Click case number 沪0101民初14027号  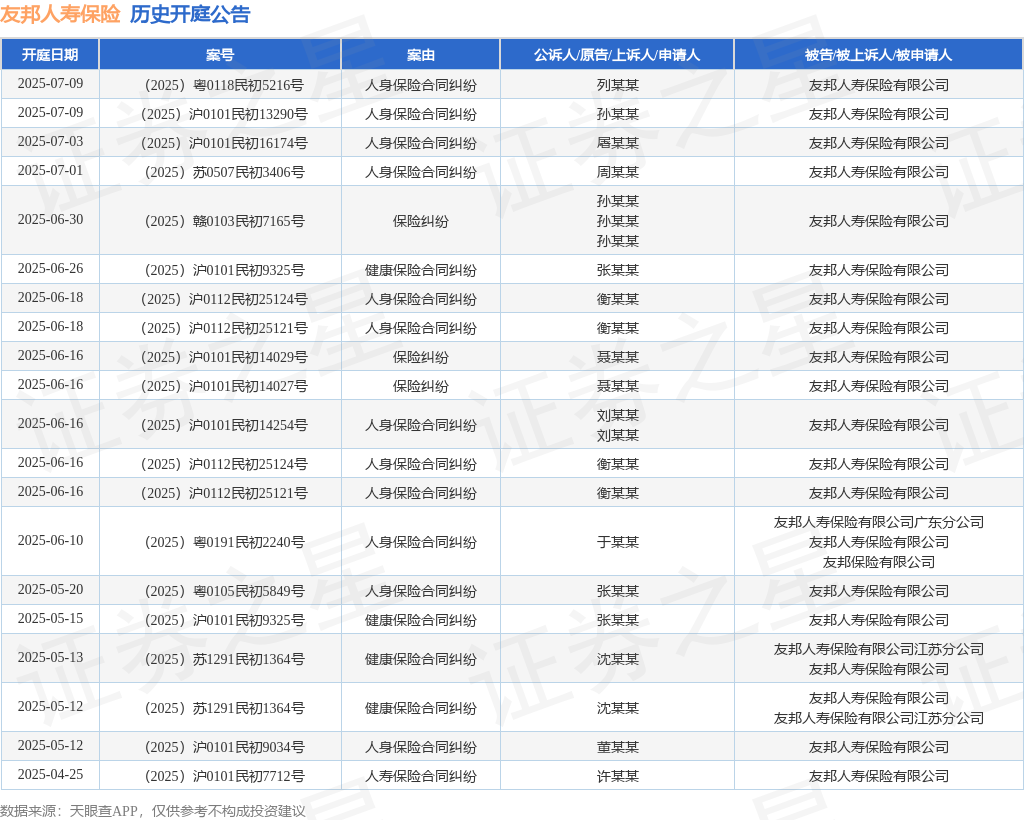[224, 386]
